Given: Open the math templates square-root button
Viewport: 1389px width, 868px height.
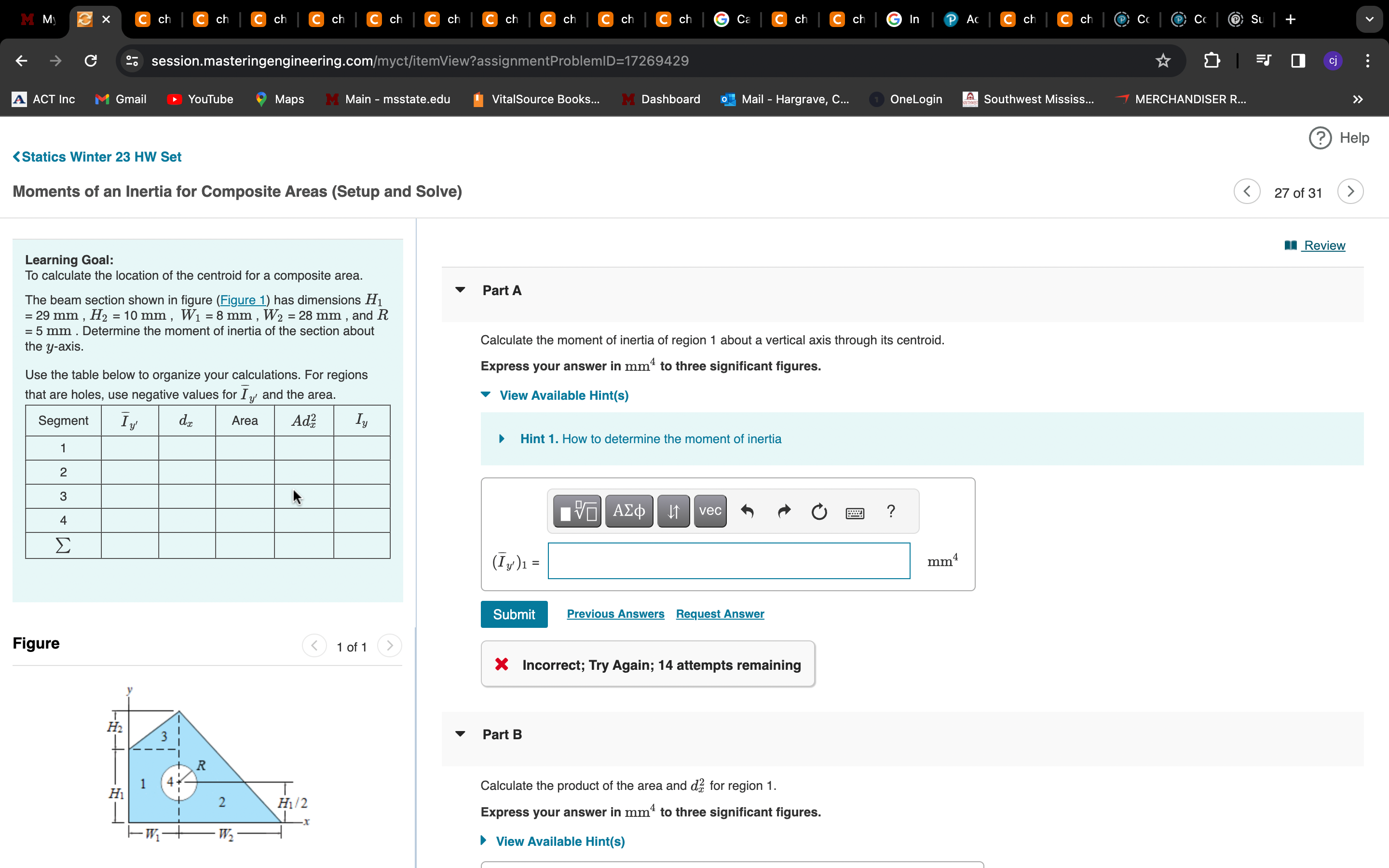Looking at the screenshot, I should (x=577, y=511).
